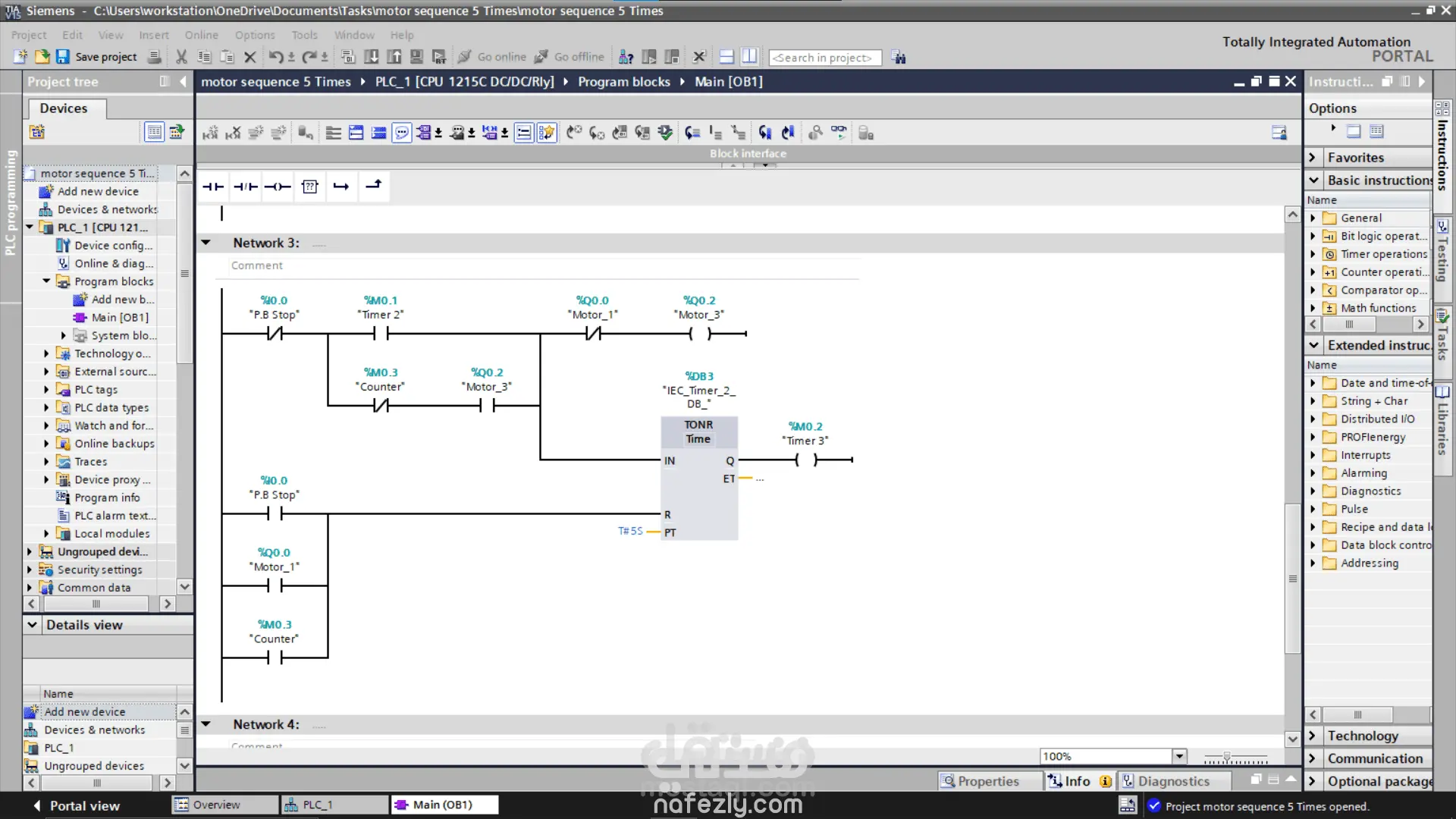Insert an assignment coil from favorites
The image size is (1456, 819).
click(x=278, y=187)
